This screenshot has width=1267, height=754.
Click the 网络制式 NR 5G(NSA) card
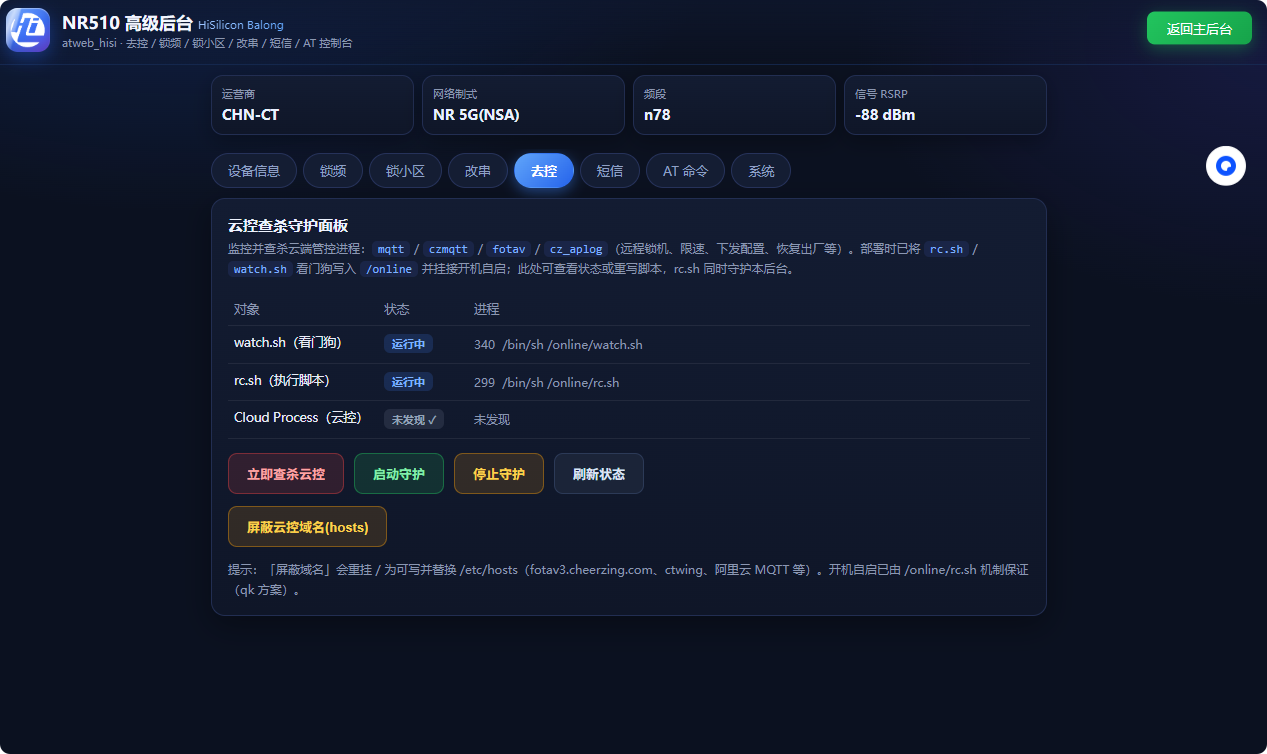(x=523, y=105)
